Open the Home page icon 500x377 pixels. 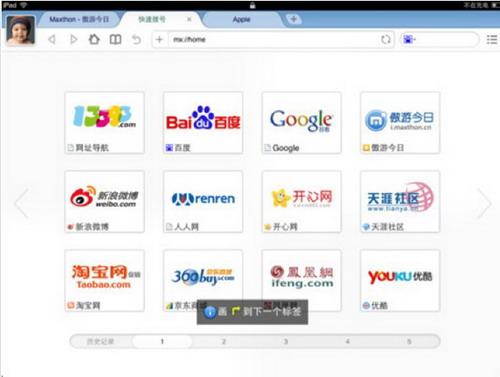point(94,39)
